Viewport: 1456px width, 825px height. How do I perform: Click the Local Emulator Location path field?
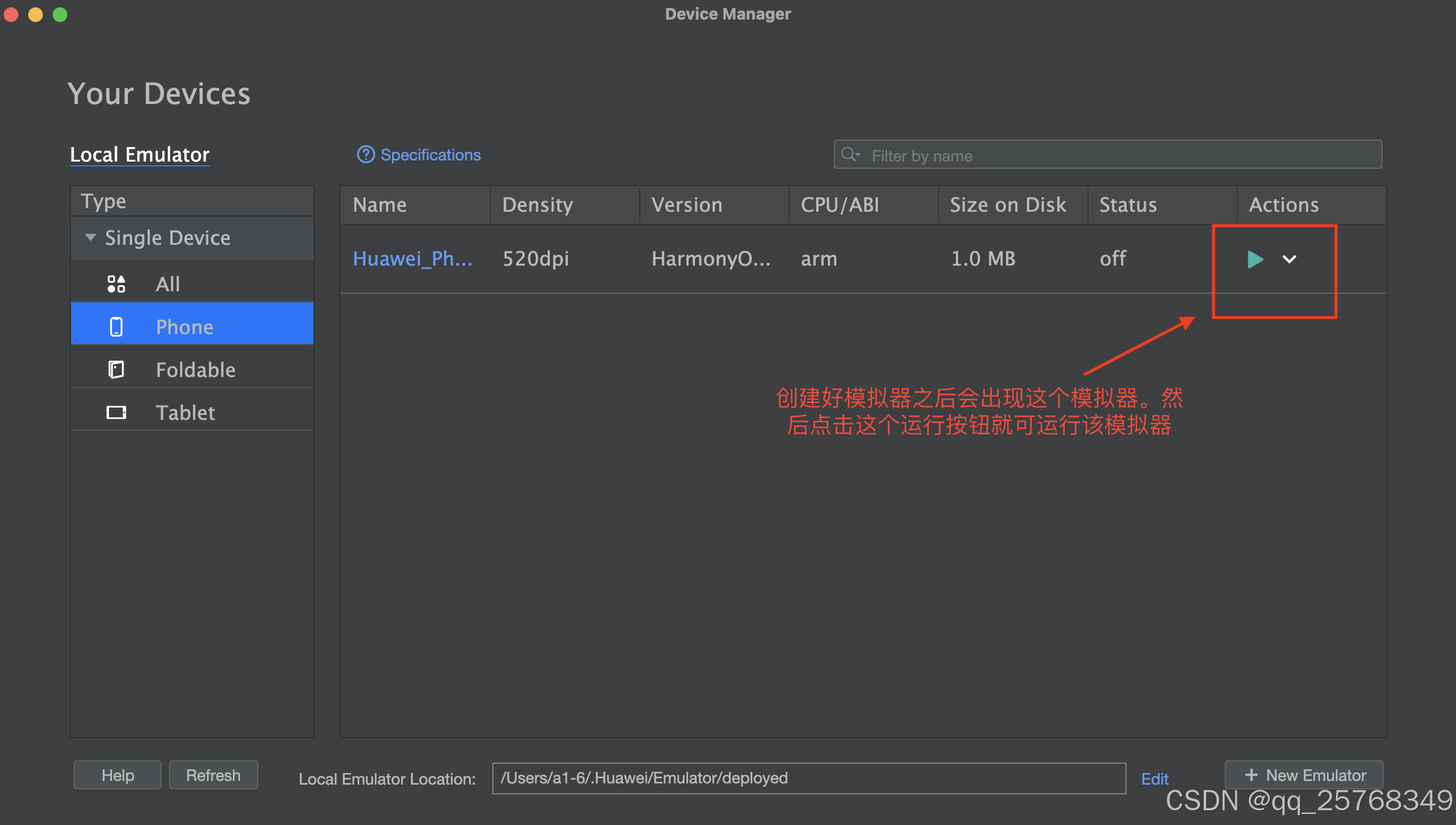pyautogui.click(x=808, y=778)
